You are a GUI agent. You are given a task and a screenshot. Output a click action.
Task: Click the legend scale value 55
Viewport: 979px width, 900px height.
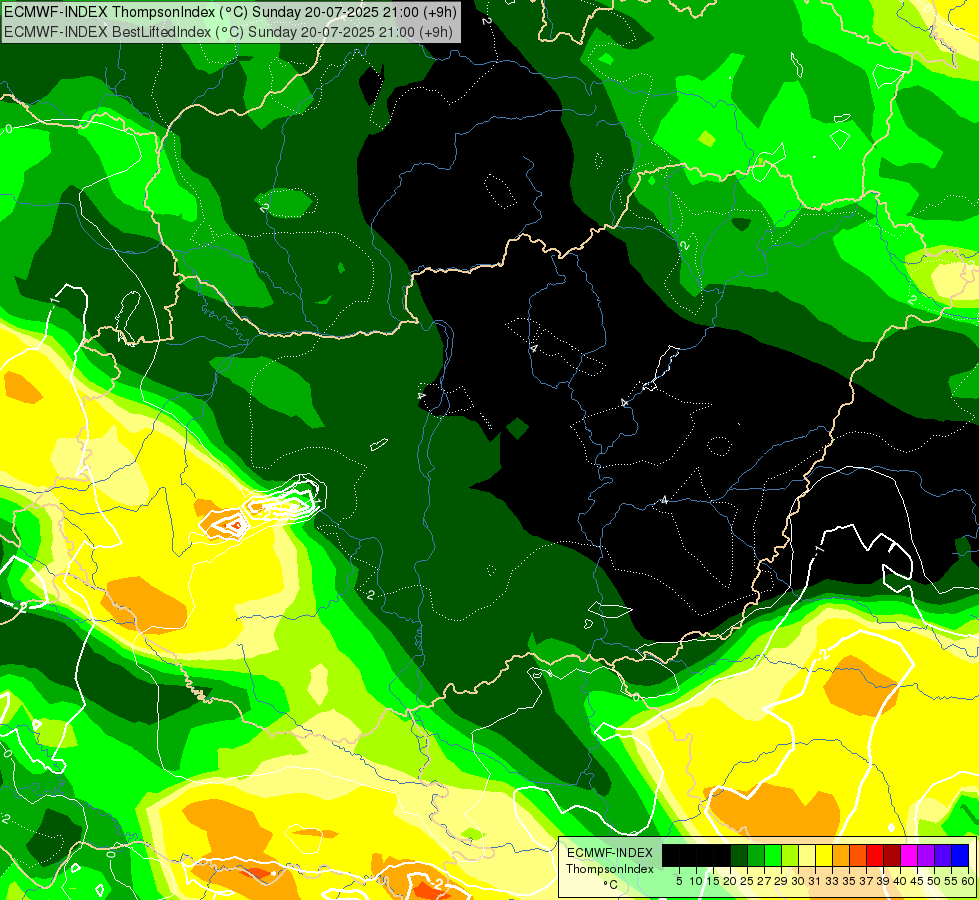coord(951,881)
